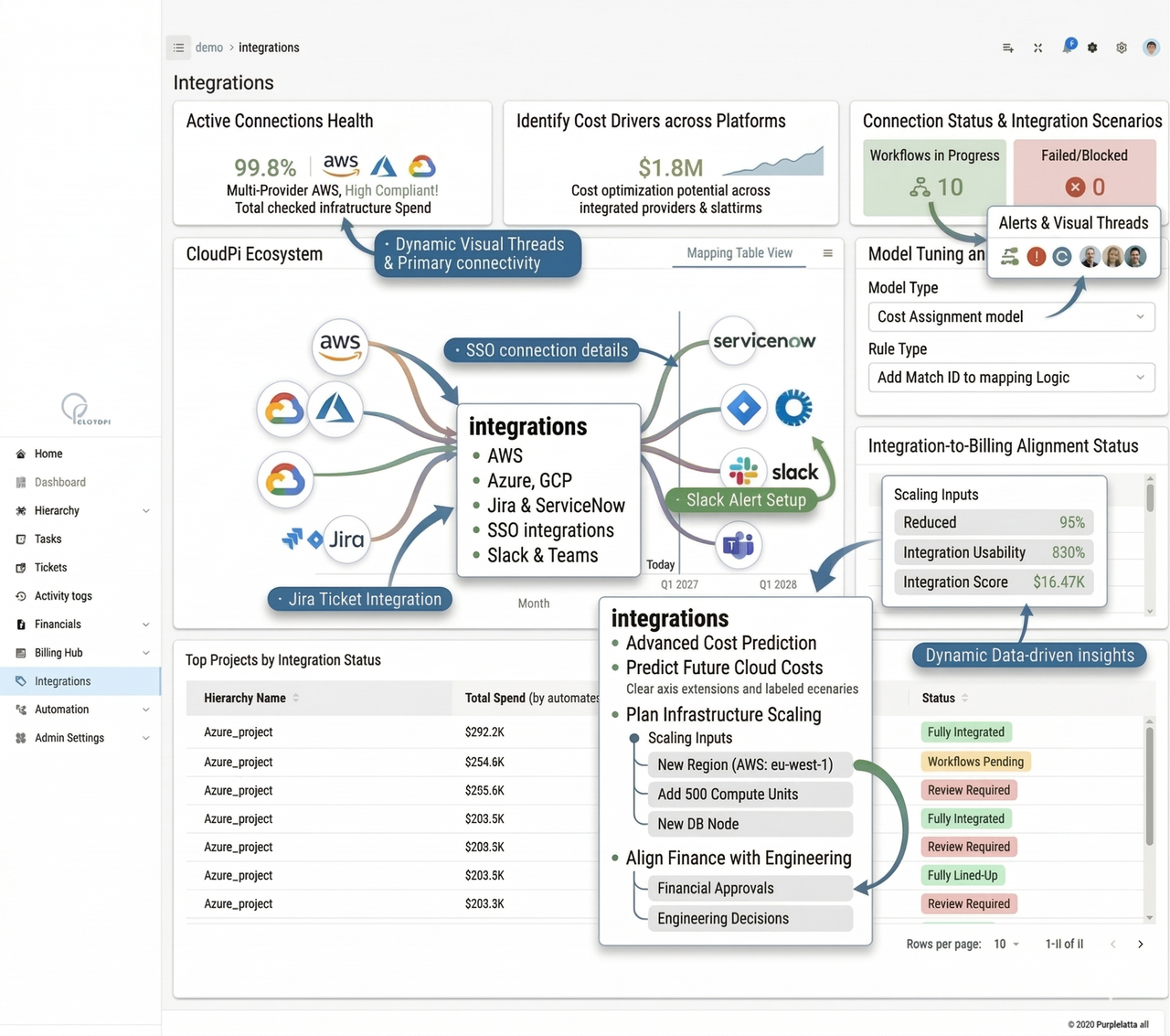
Task: Sort by the Status column arrows
Action: click(x=964, y=698)
